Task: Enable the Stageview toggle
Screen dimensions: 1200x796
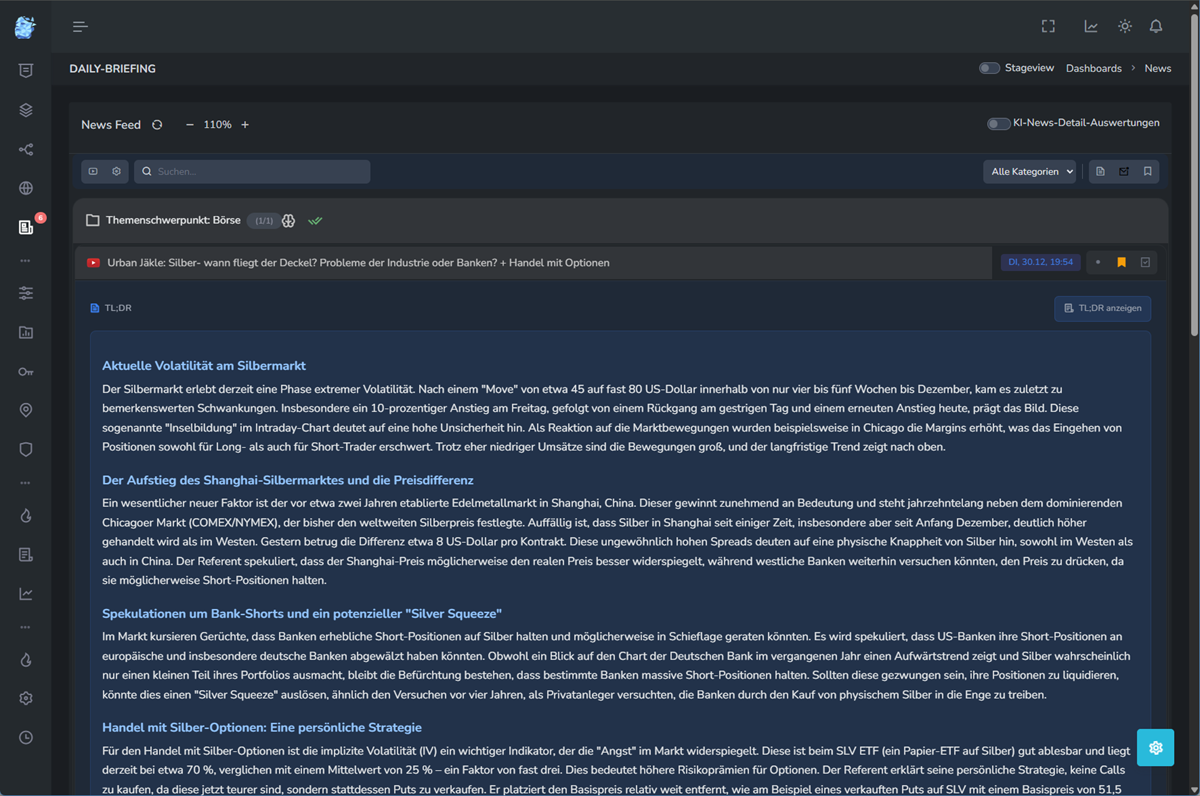Action: [989, 67]
